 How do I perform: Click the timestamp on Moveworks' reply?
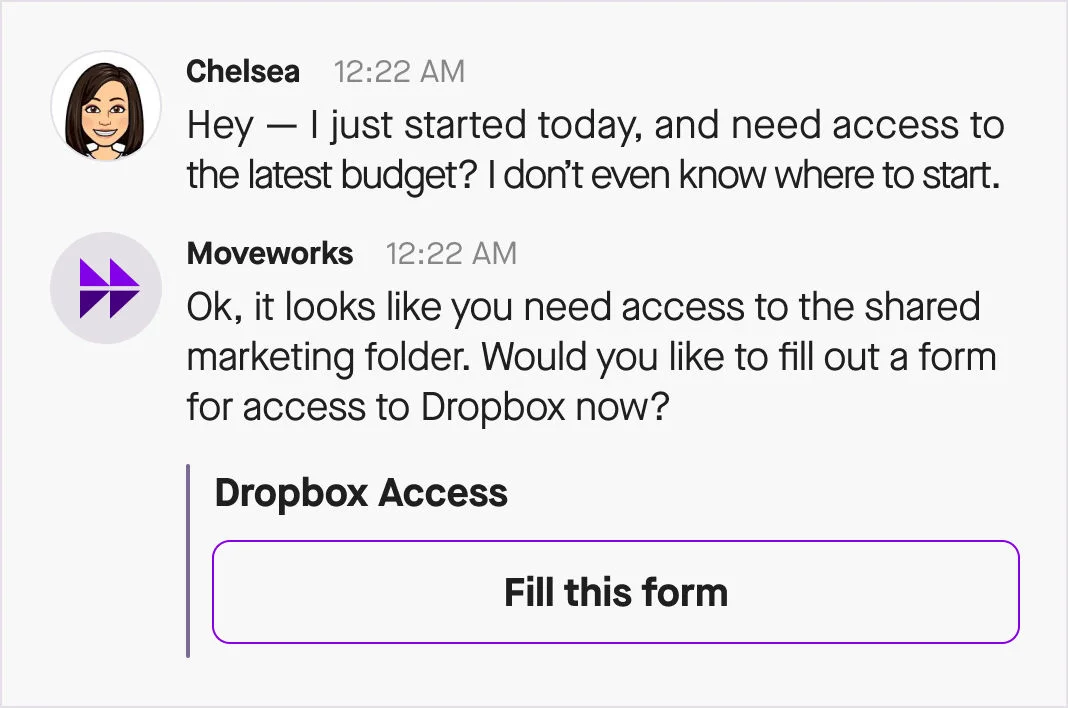pos(451,254)
